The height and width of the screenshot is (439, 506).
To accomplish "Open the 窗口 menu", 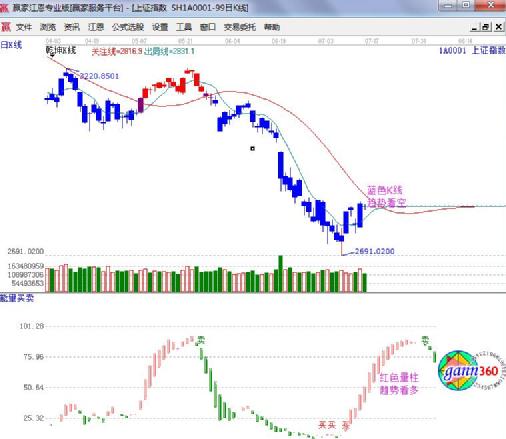I will tap(208, 27).
